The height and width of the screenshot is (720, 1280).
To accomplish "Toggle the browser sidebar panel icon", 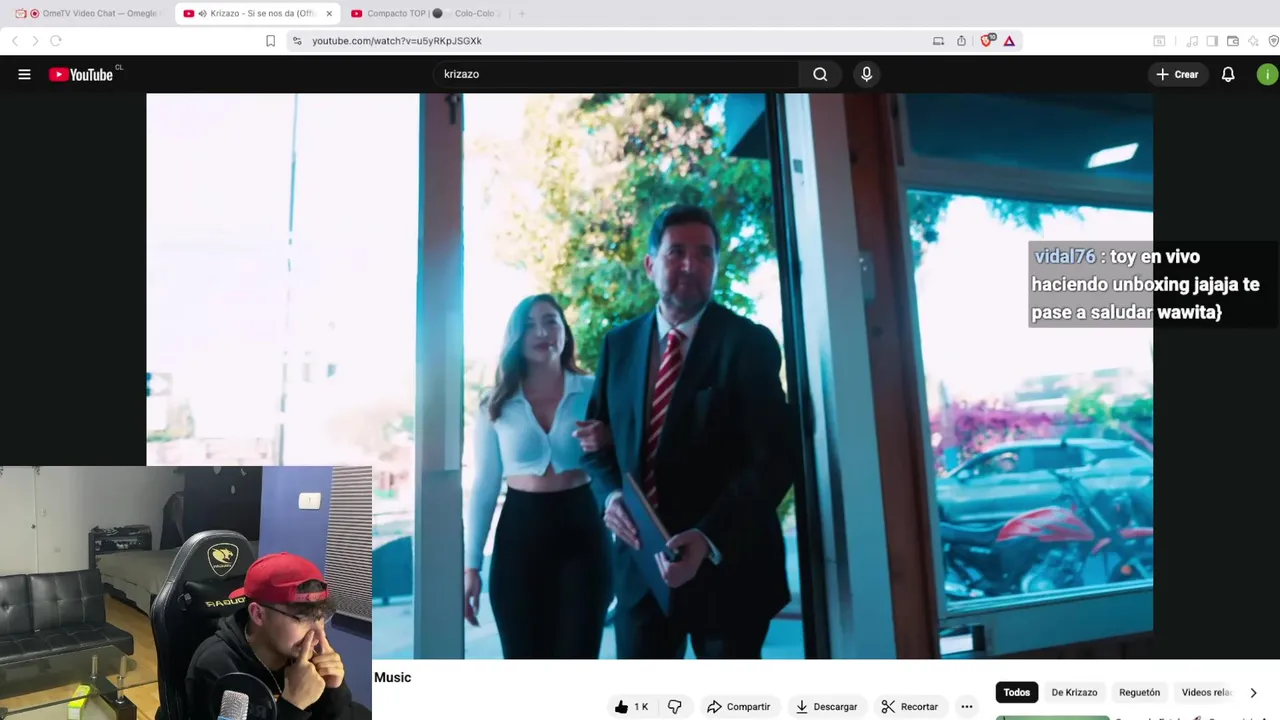I will tap(1212, 41).
